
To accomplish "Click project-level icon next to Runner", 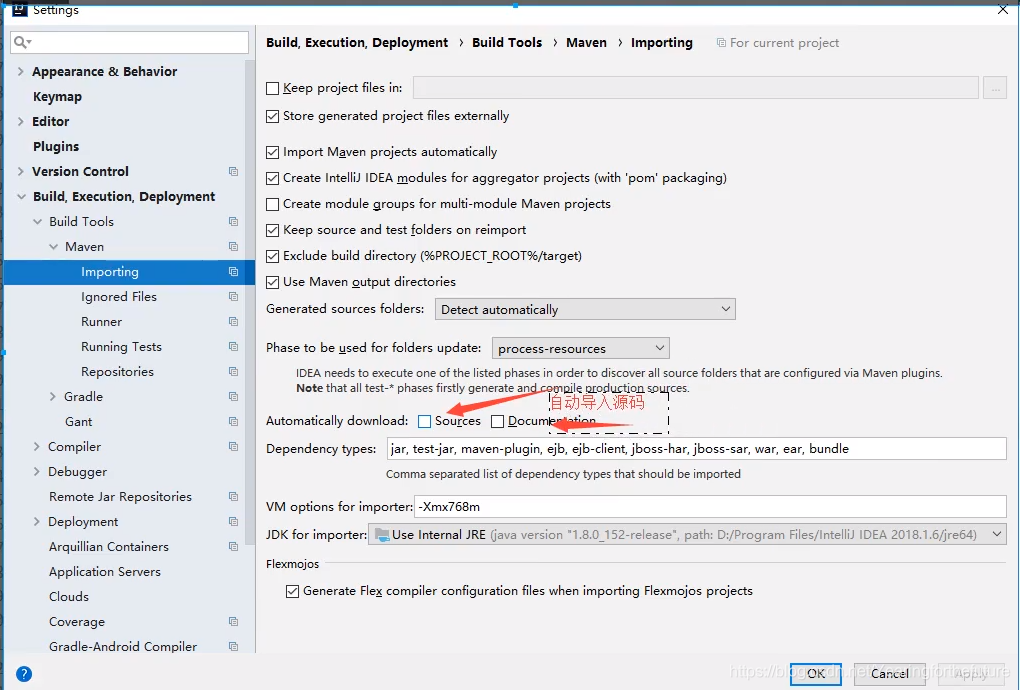I will (234, 322).
